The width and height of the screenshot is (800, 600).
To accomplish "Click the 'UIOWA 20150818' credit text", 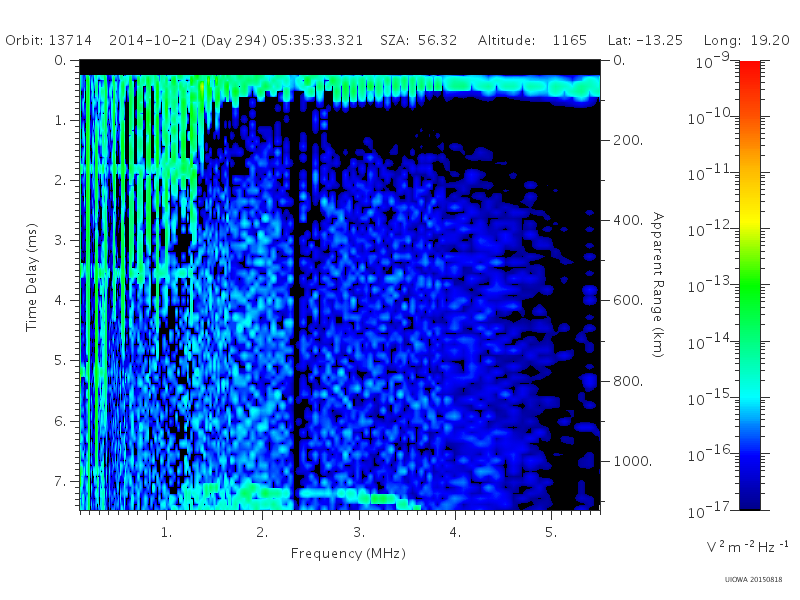I will [x=753, y=580].
